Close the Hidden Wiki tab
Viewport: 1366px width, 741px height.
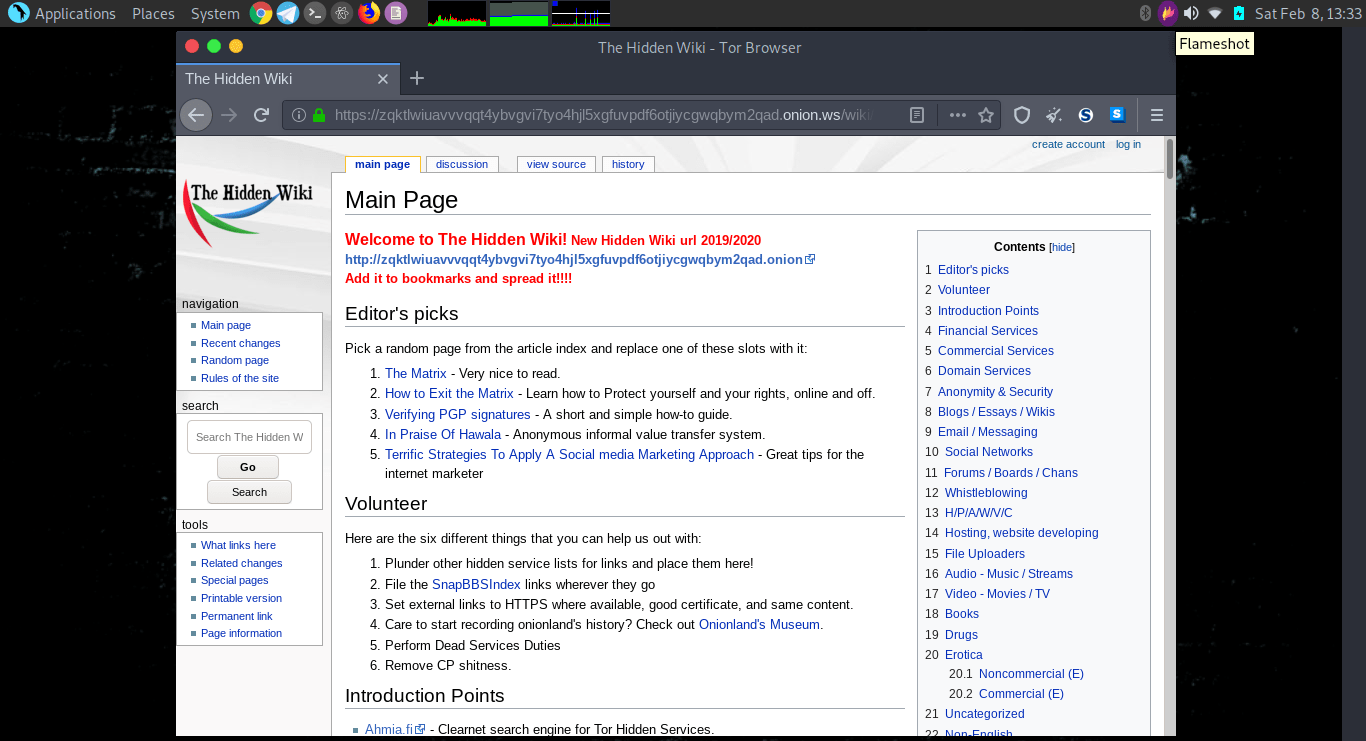tap(382, 79)
